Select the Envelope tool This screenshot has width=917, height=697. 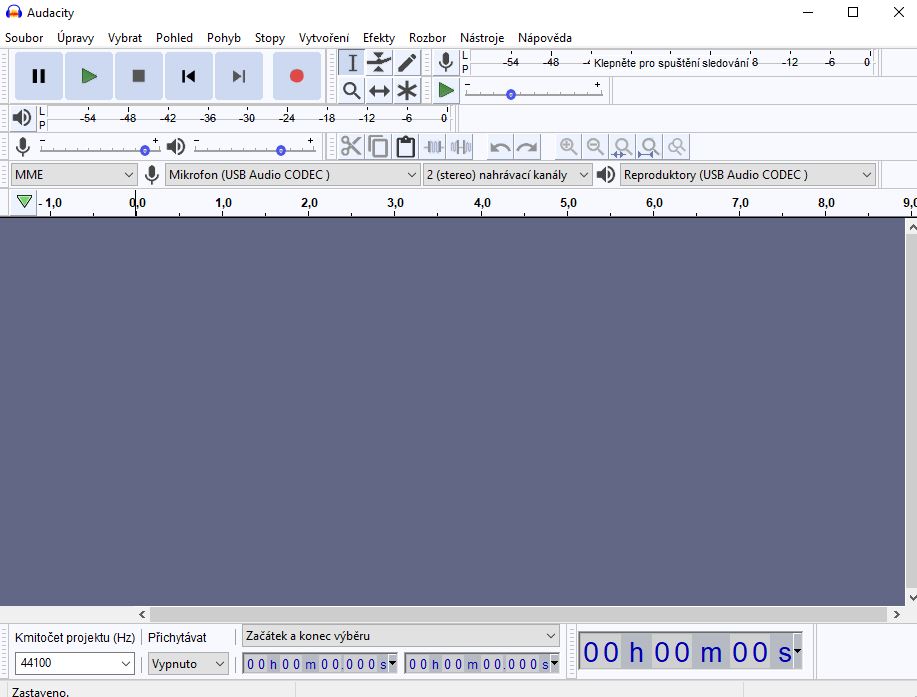pyautogui.click(x=379, y=63)
